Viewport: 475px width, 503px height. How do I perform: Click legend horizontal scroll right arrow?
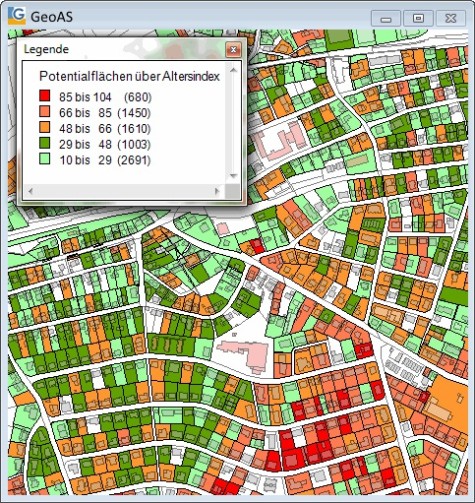coord(217,191)
